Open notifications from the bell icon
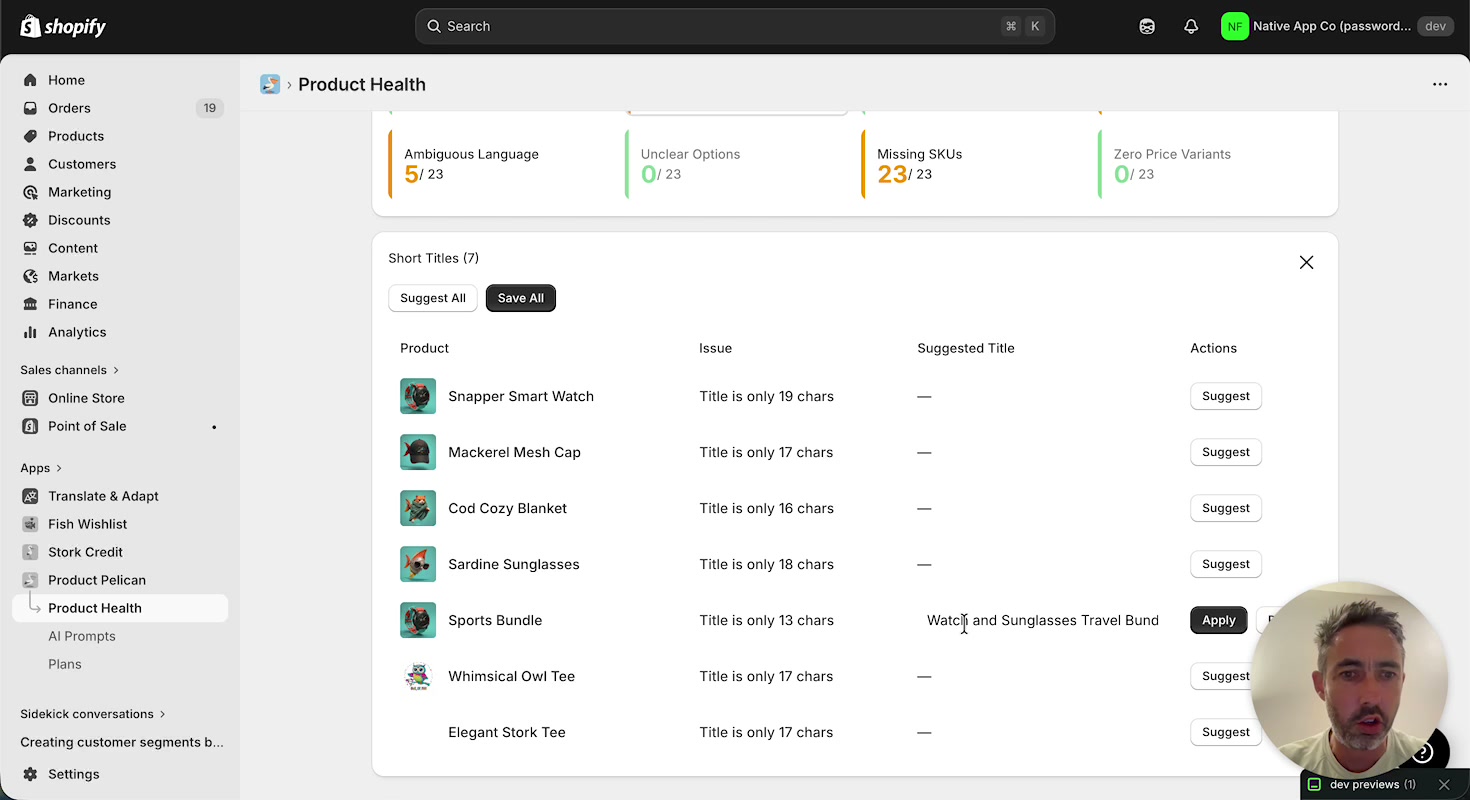Image resolution: width=1470 pixels, height=800 pixels. pos(1191,26)
